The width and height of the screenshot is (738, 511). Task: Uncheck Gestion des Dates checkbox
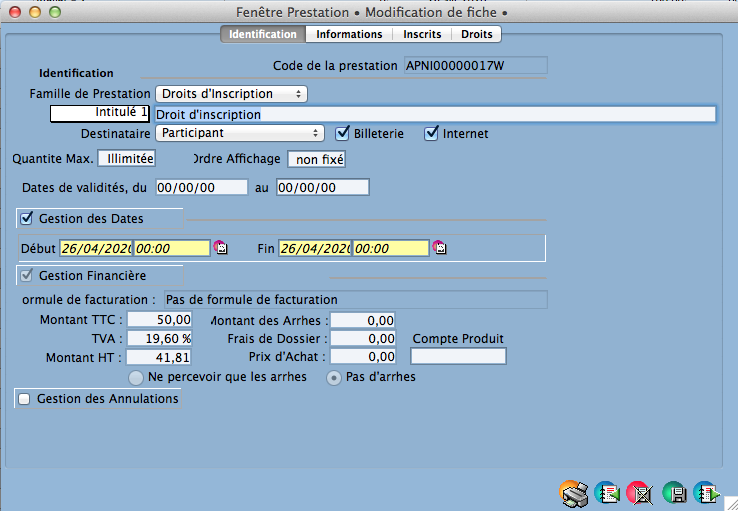pyautogui.click(x=26, y=218)
